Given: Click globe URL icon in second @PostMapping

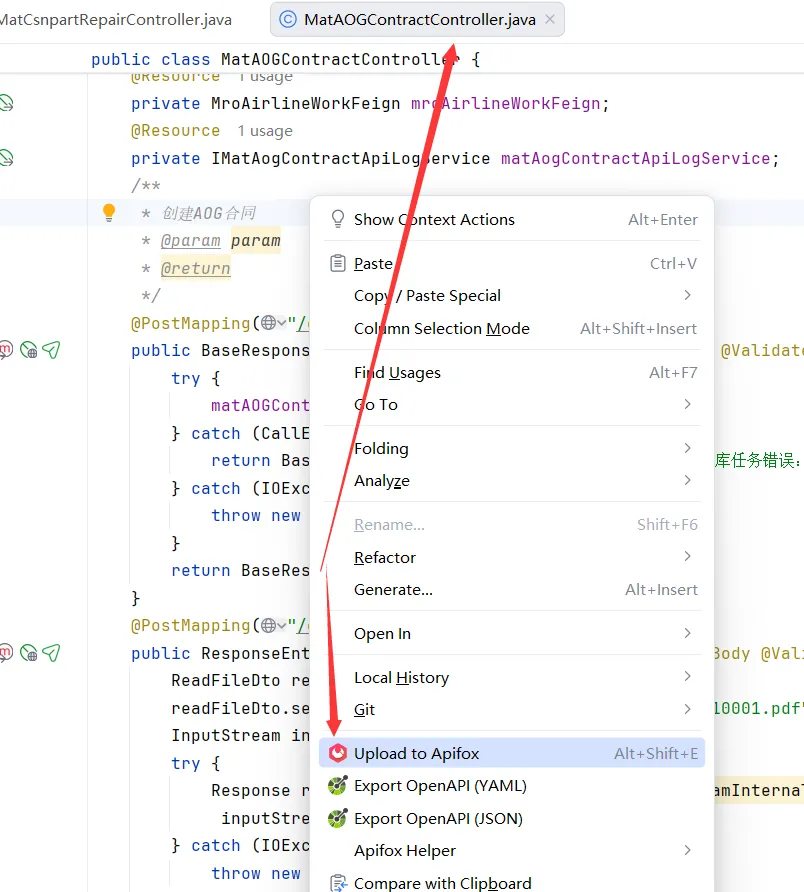Looking at the screenshot, I should point(269,625).
